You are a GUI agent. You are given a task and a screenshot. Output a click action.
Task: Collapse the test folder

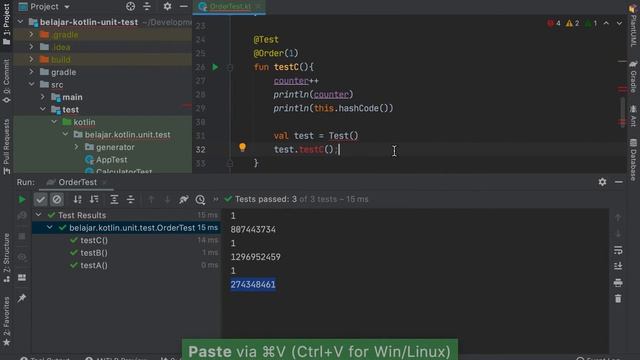43,109
